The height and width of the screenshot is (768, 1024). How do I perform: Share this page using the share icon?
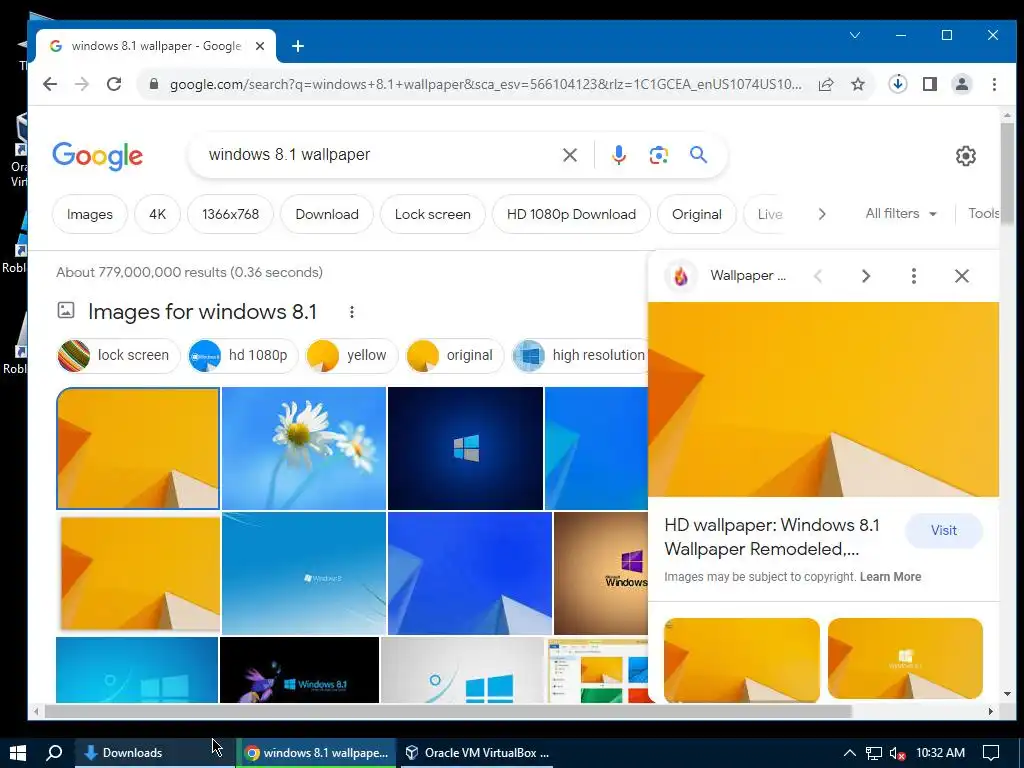click(825, 84)
